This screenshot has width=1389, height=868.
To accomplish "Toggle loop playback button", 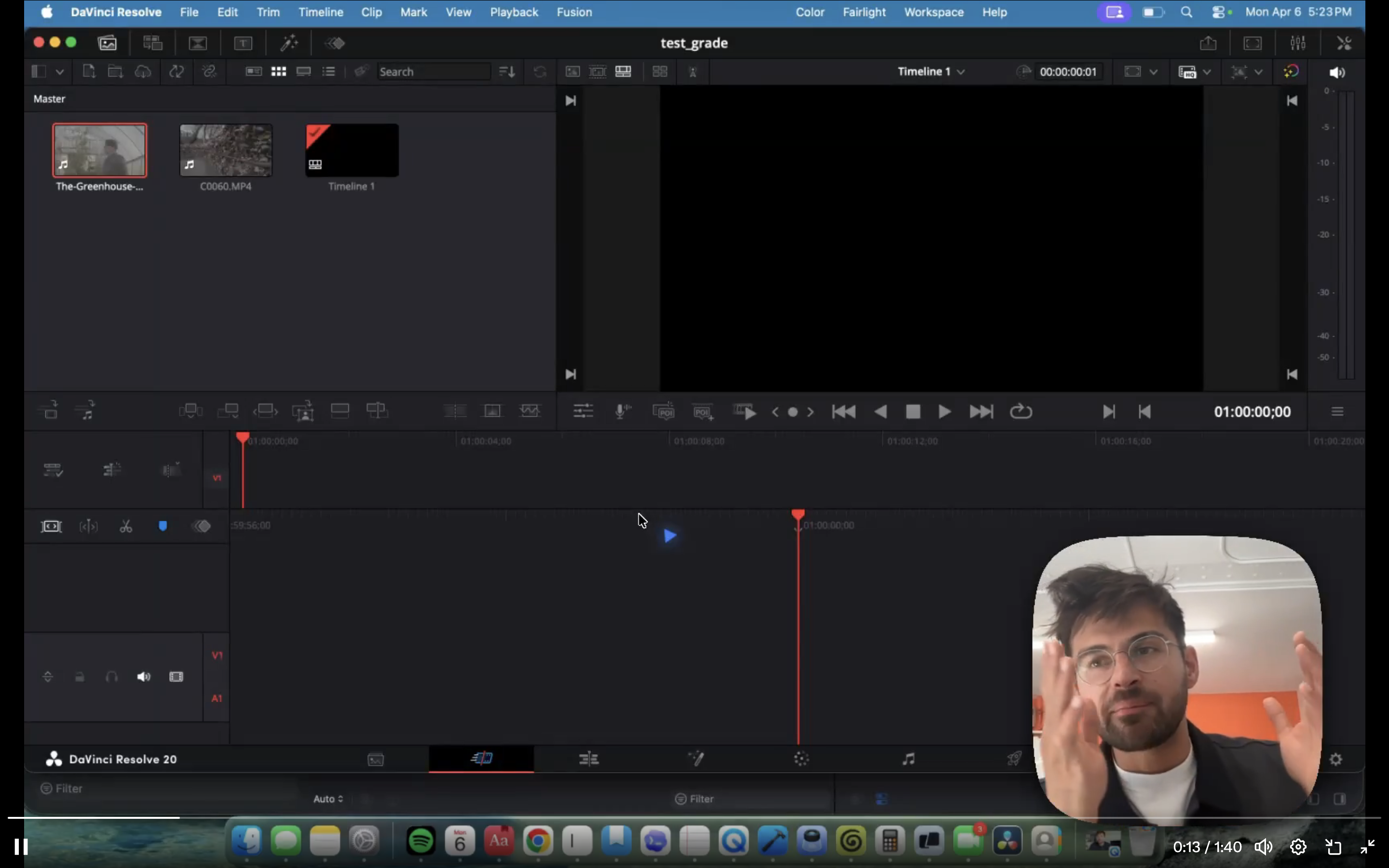I will pyautogui.click(x=1021, y=412).
